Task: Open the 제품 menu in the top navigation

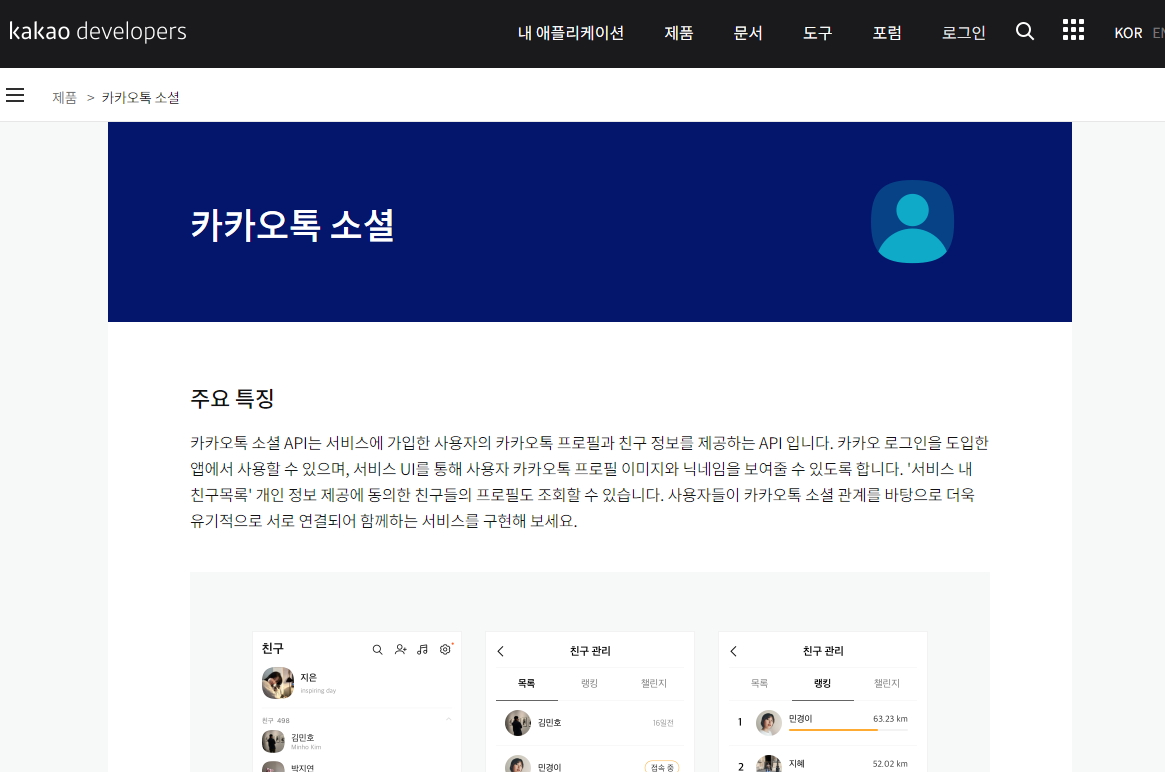Action: [x=678, y=33]
